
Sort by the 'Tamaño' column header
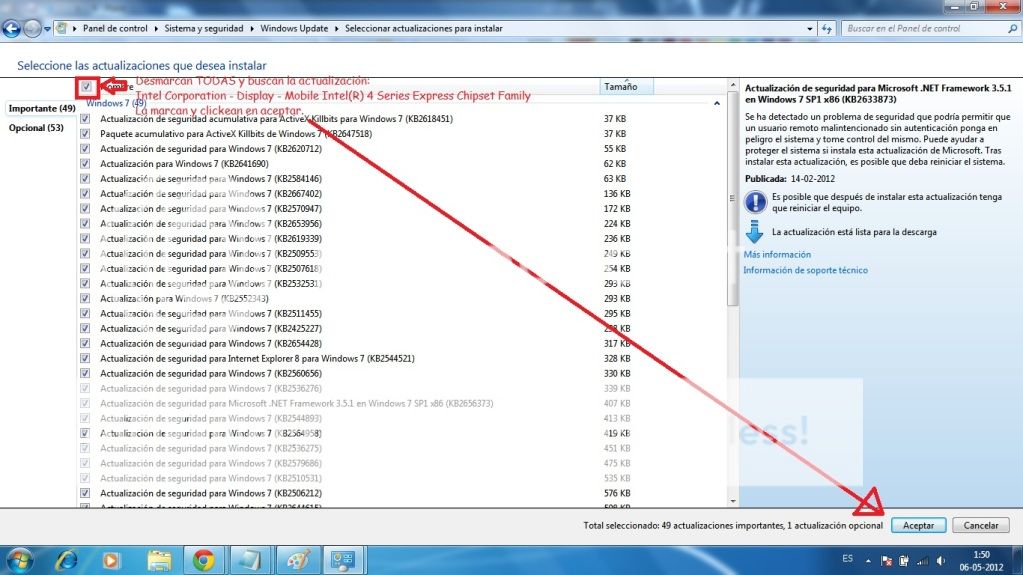[626, 87]
